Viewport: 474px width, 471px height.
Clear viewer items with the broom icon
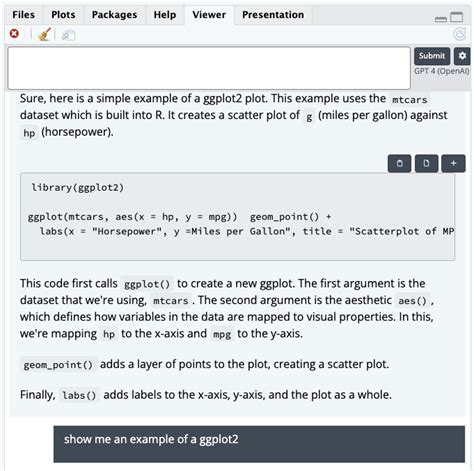(44, 34)
